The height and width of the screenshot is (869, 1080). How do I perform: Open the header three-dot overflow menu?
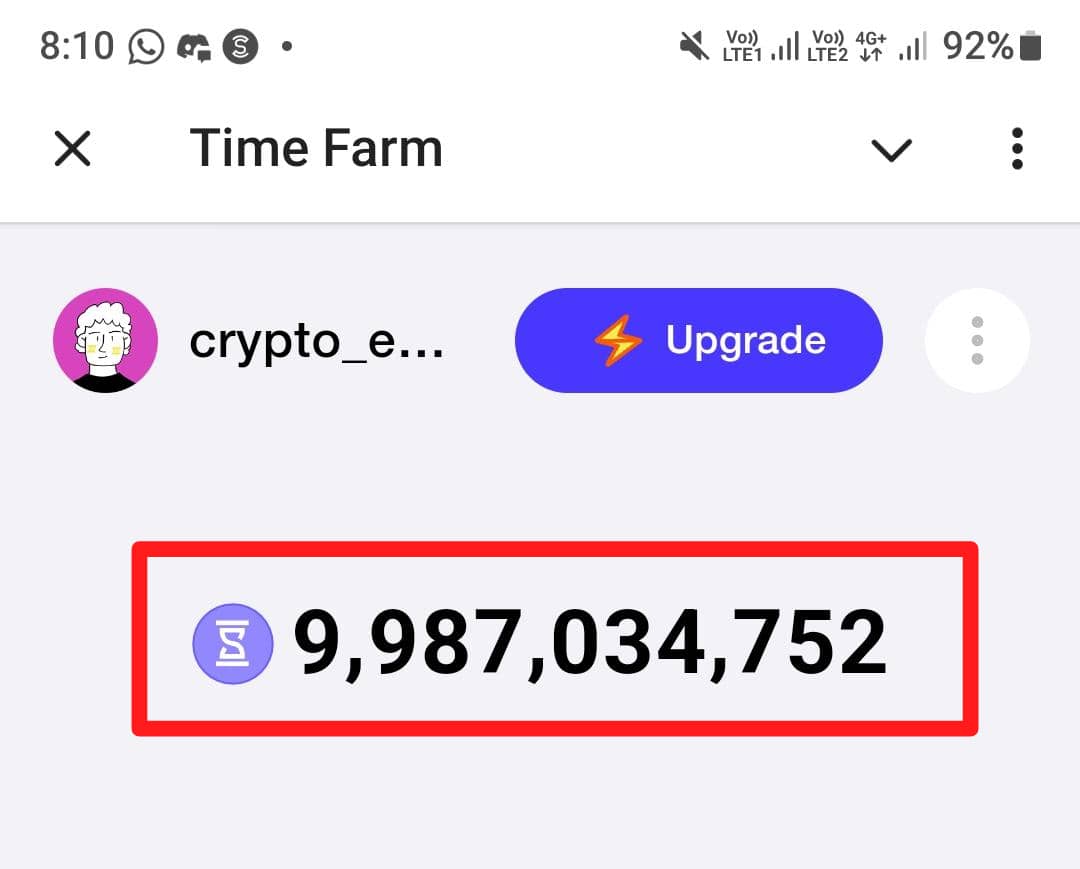(1017, 149)
